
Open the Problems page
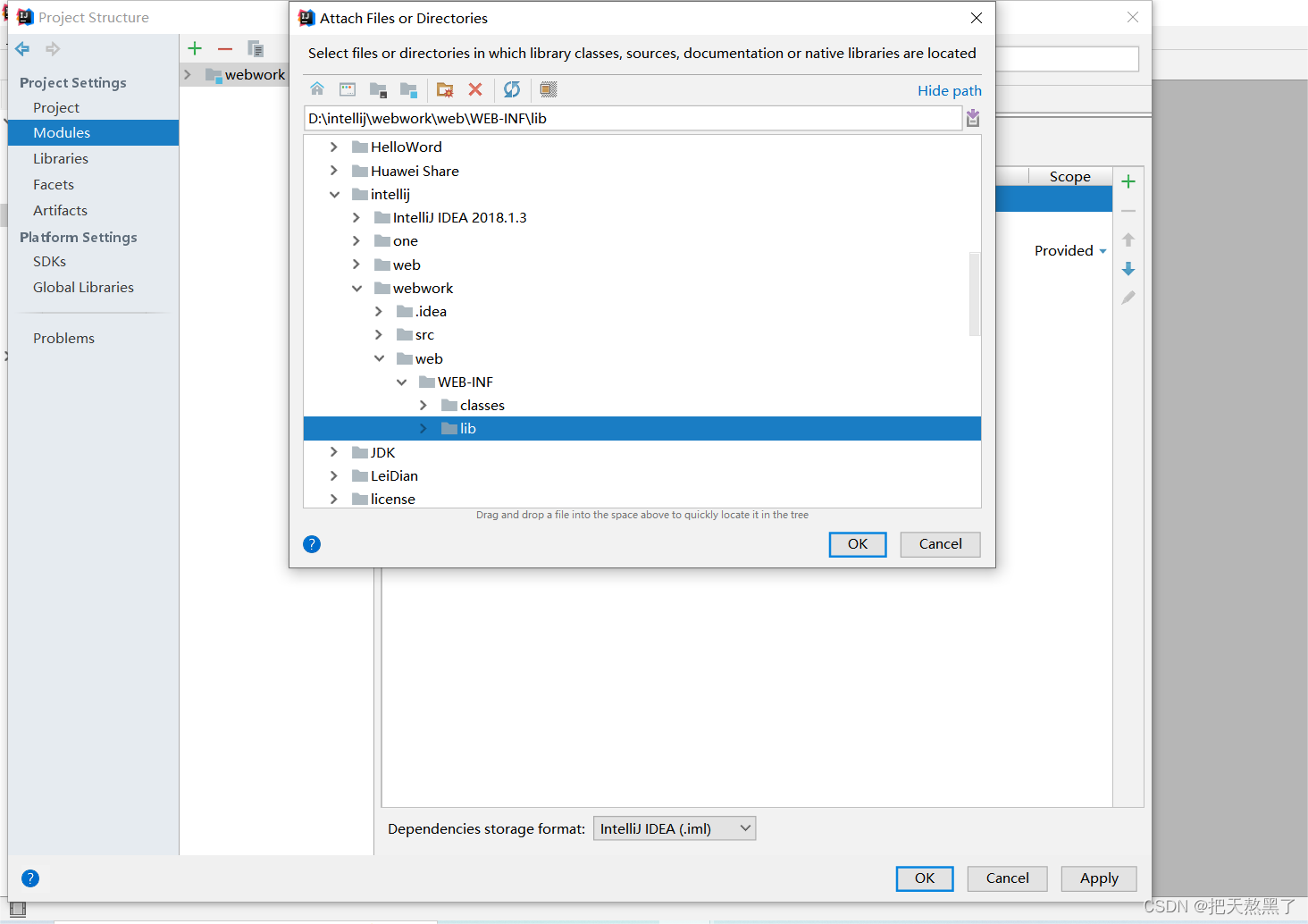click(x=63, y=339)
